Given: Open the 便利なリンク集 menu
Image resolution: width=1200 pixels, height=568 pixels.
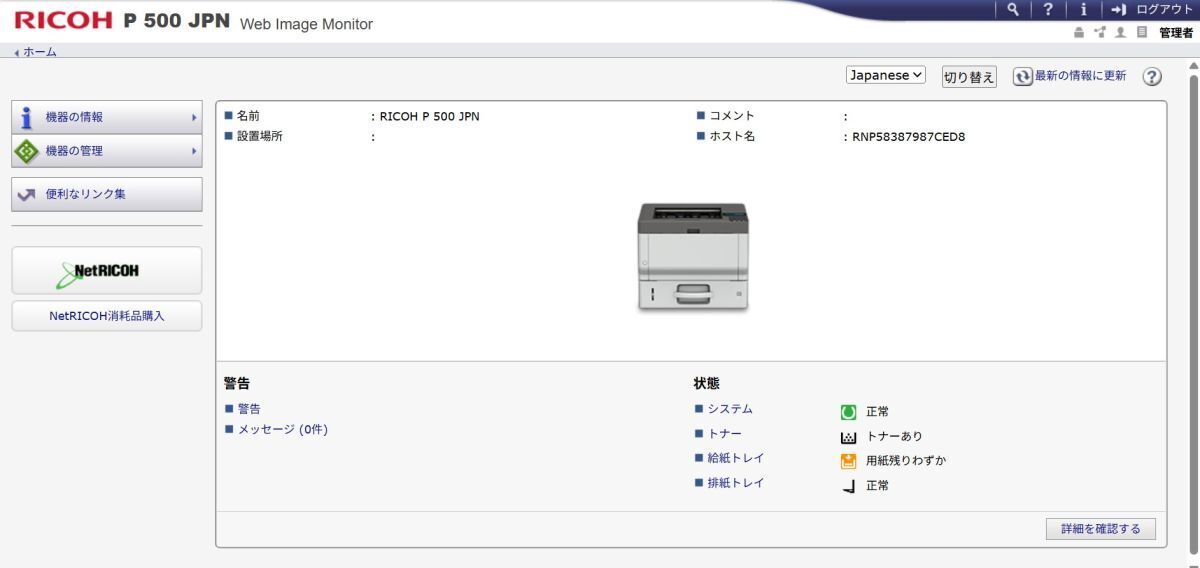Looking at the screenshot, I should pos(106,194).
